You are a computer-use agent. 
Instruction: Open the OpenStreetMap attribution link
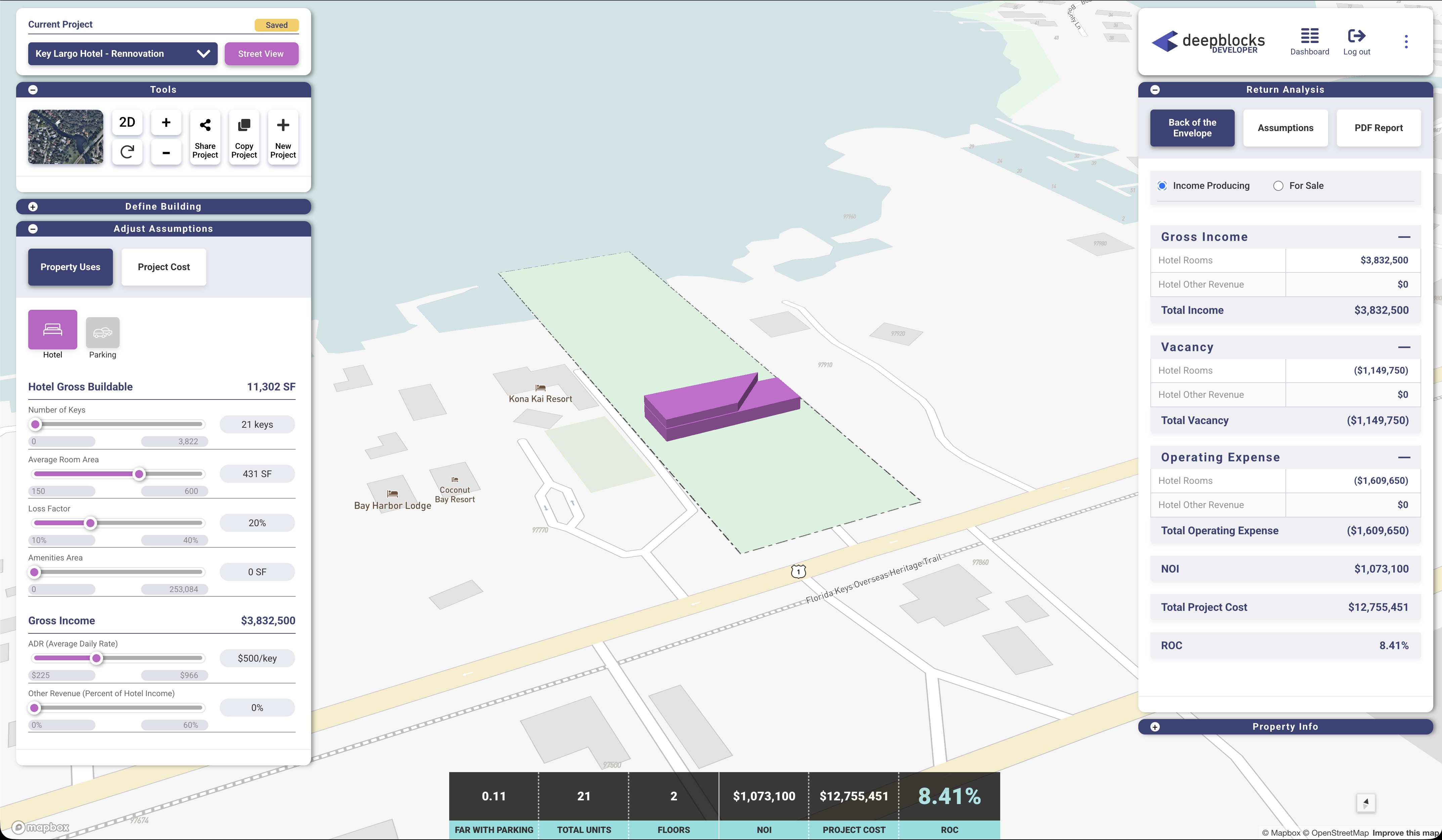1335,833
